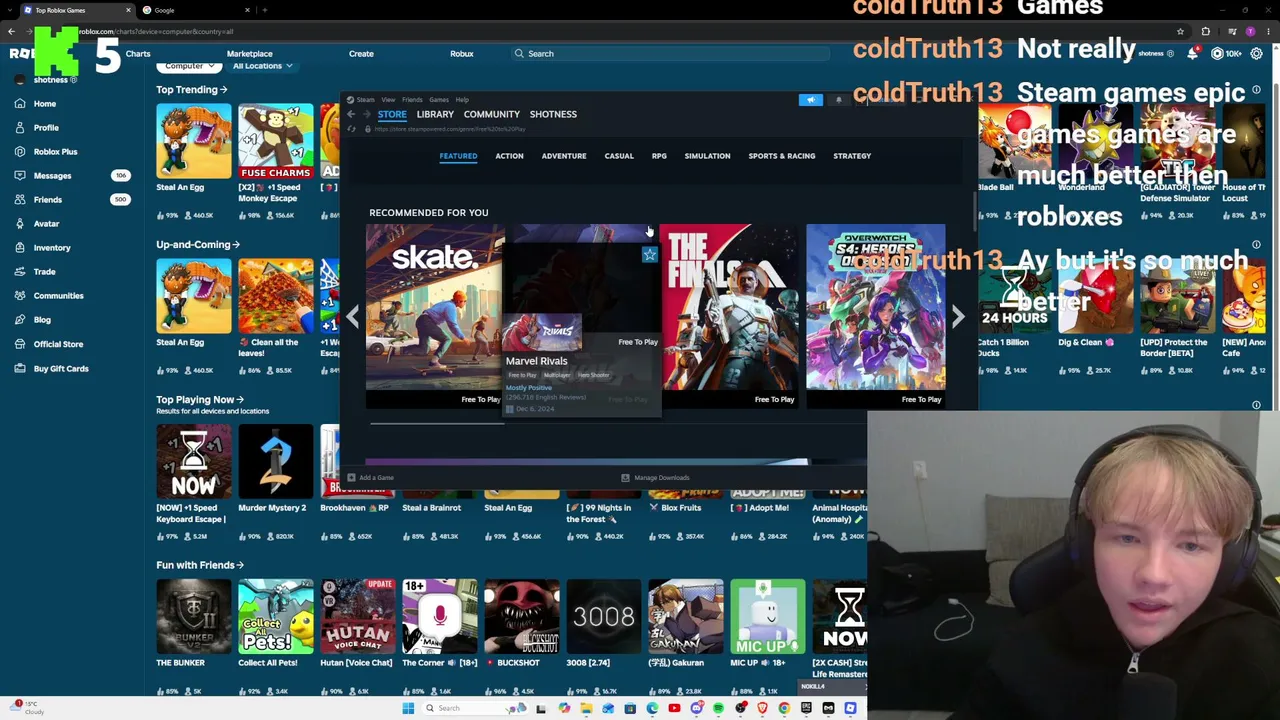Viewport: 1280px width, 720px height.
Task: Show previous recommended games in Steam carousel
Action: pos(353,316)
